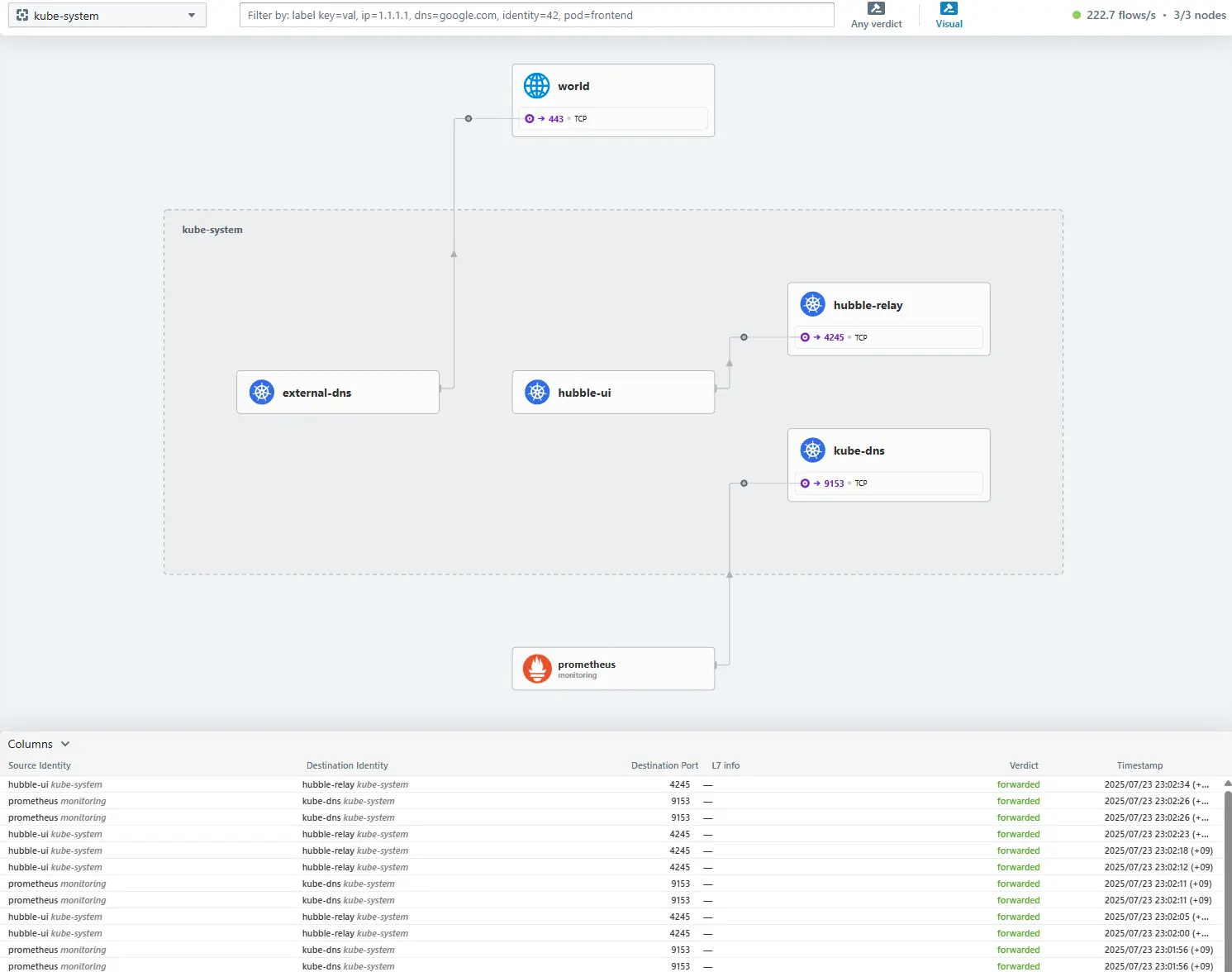
Task: Click port 9153 TCP on kube-dns
Action: (x=889, y=484)
